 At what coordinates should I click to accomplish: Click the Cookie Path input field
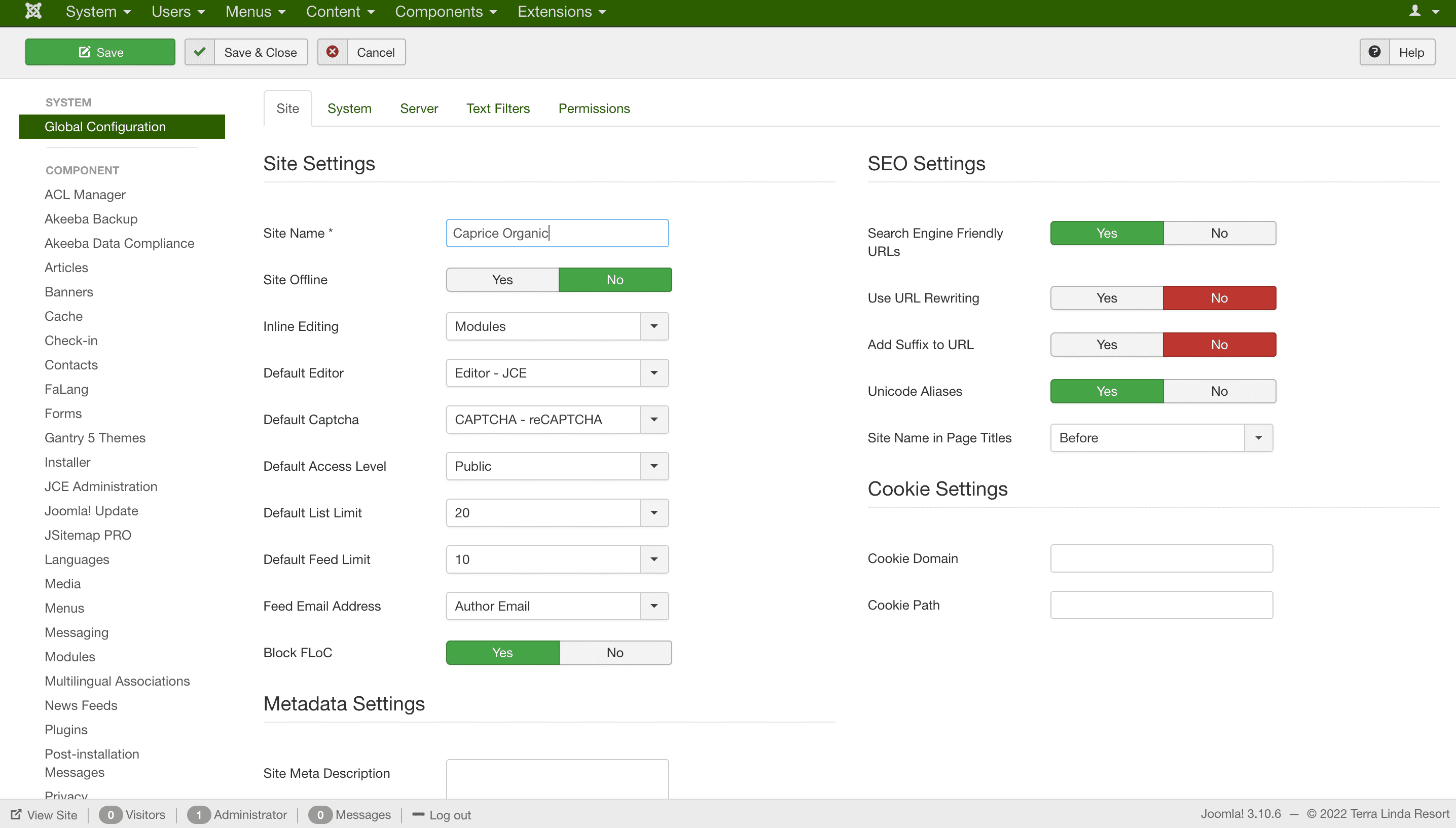point(1161,605)
